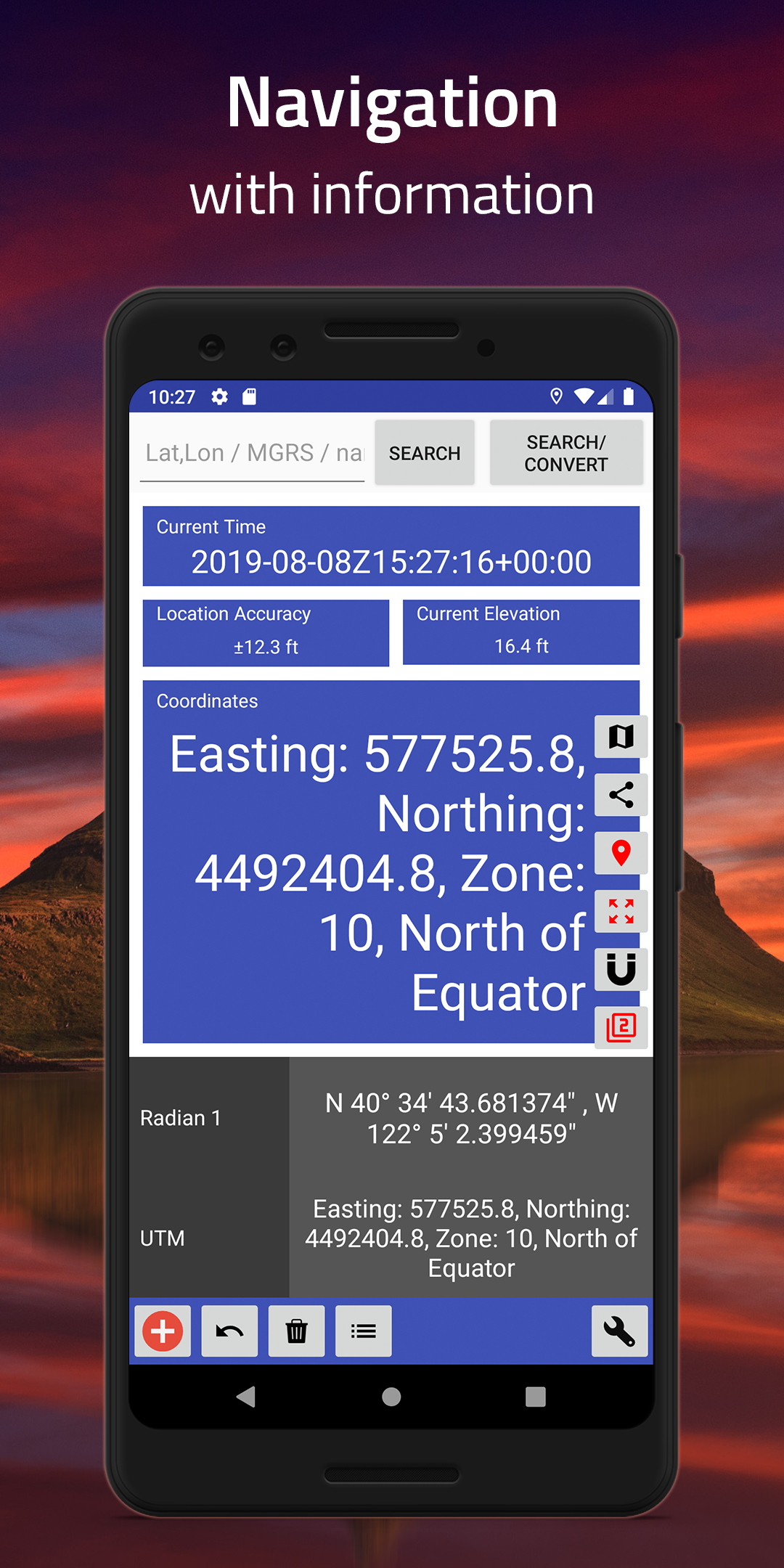Image resolution: width=784 pixels, height=1568 pixels.
Task: Tap the cellular signal status icon
Action: click(605, 396)
